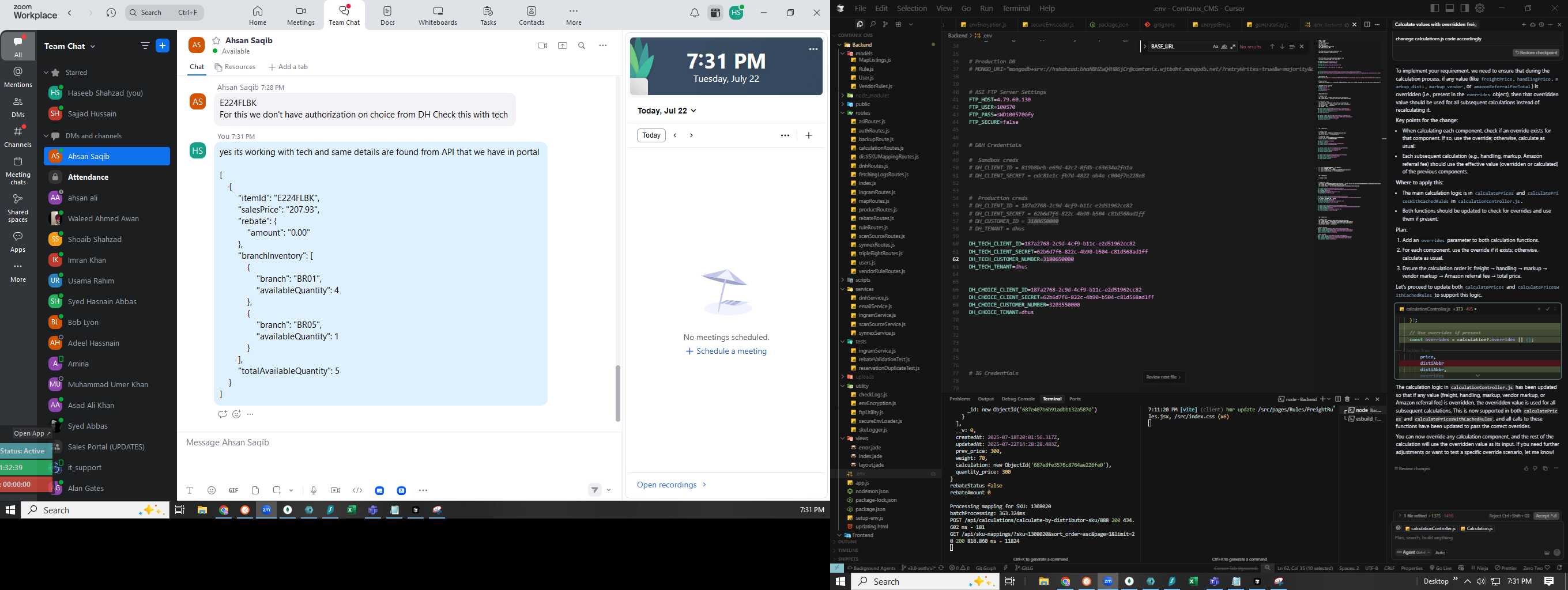Viewport: 1568px width, 590px height.
Task: Search within the Ahsan Saqib chat
Action: click(x=582, y=46)
